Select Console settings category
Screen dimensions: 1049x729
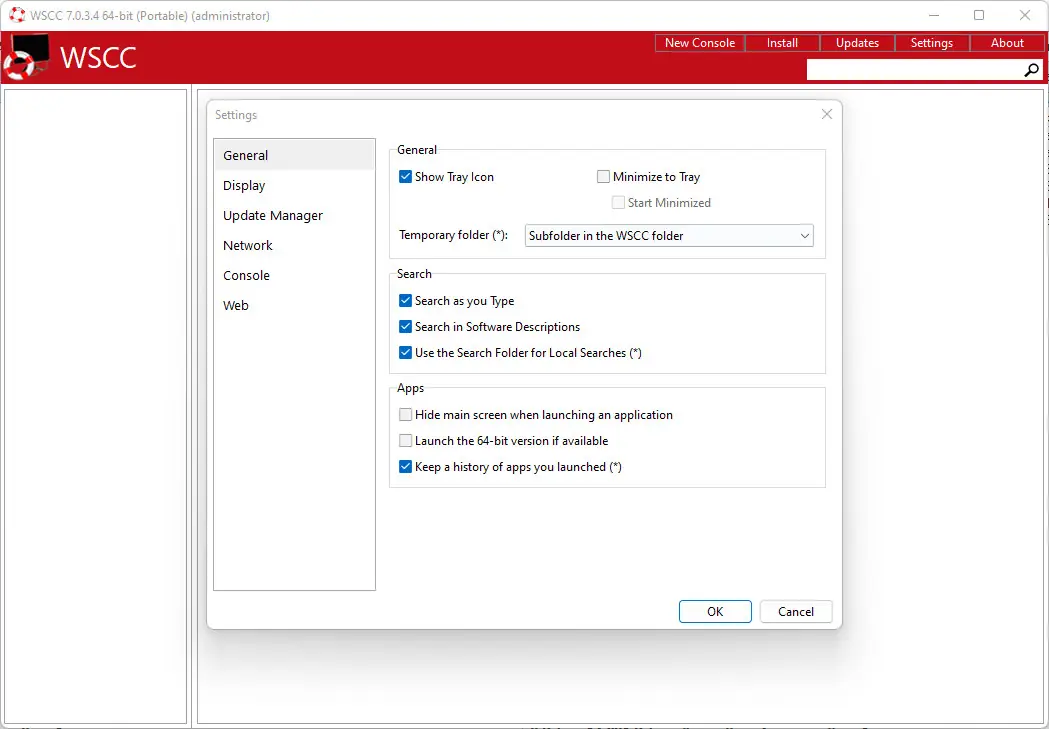pyautogui.click(x=294, y=276)
